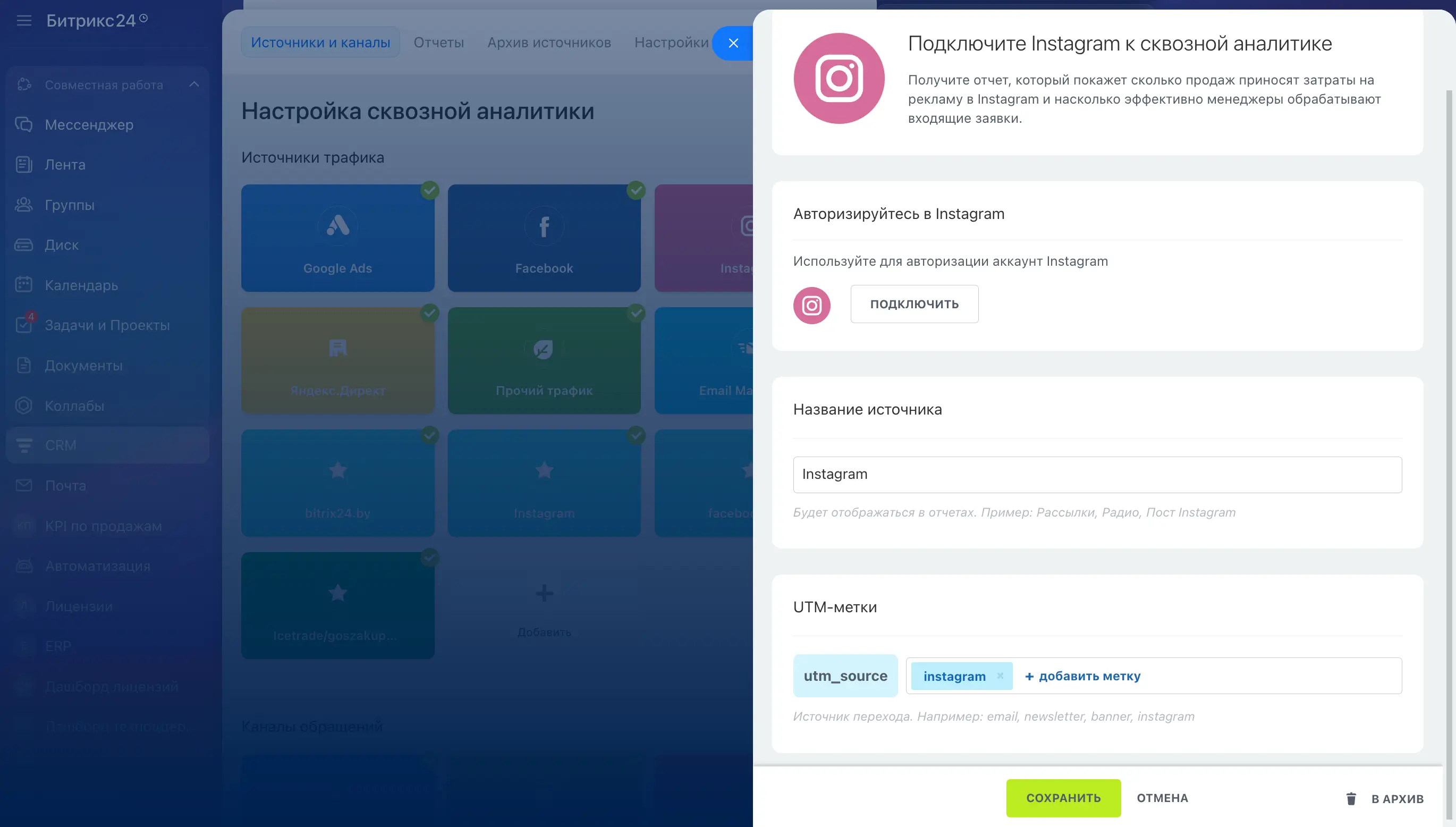Click the добавить метку link
This screenshot has width=1456, height=827.
(1083, 676)
